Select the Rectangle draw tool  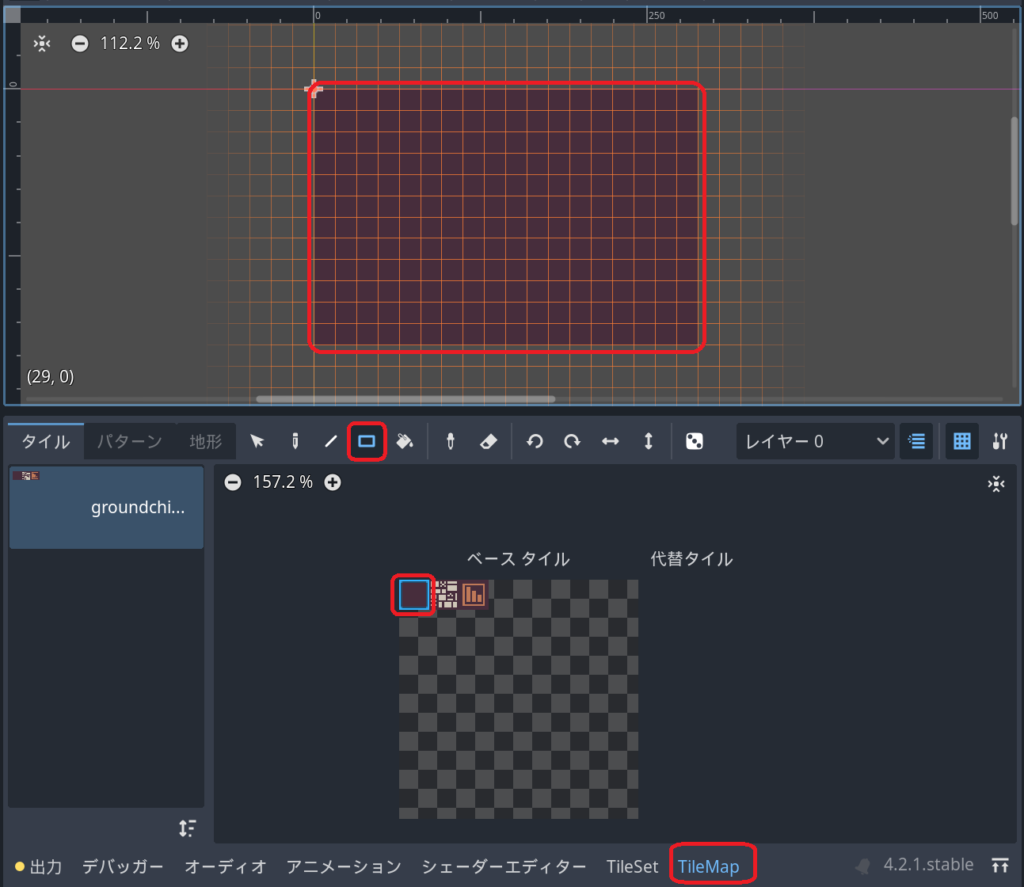367,441
